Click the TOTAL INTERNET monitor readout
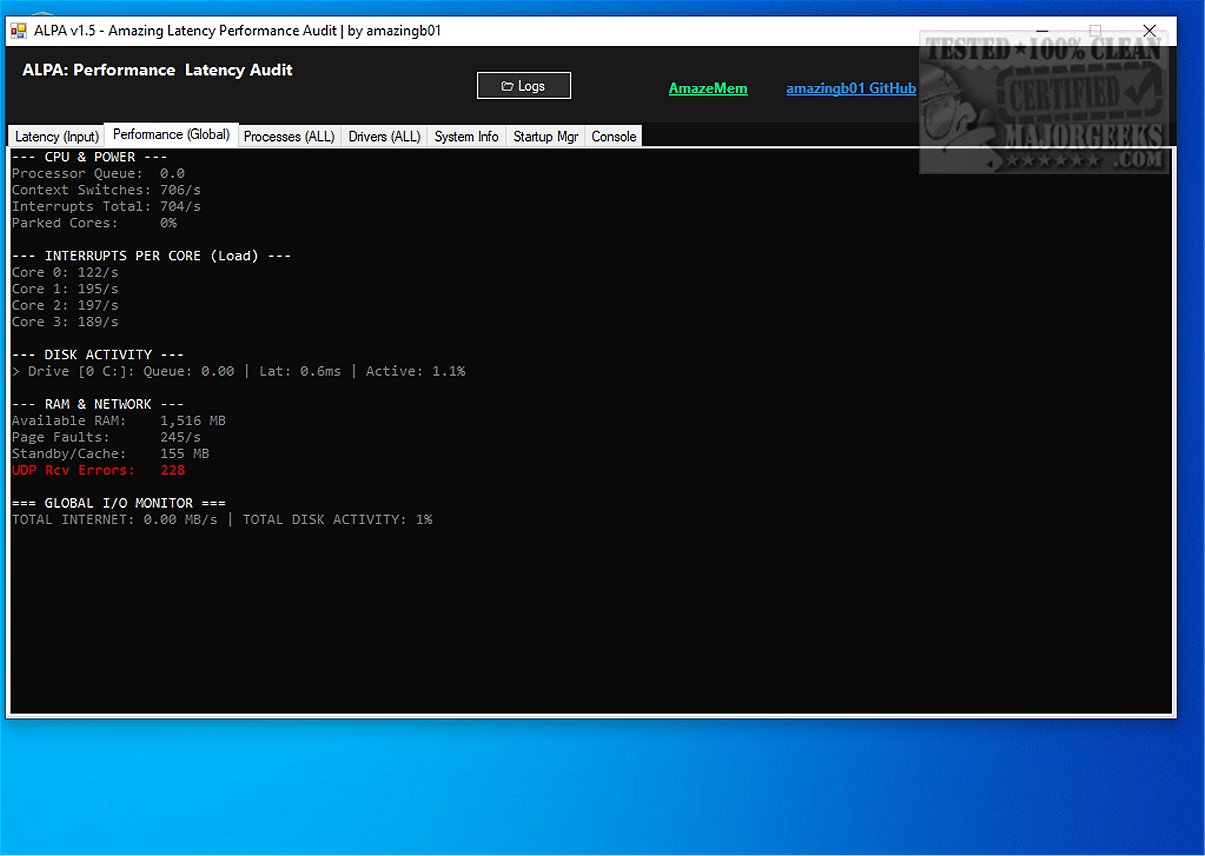1205x856 pixels. click(x=220, y=519)
